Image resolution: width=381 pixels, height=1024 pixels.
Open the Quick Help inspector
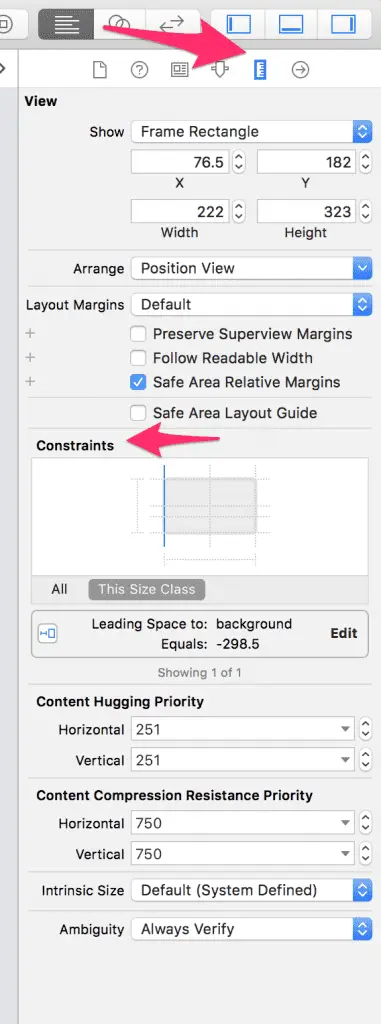pos(139,70)
